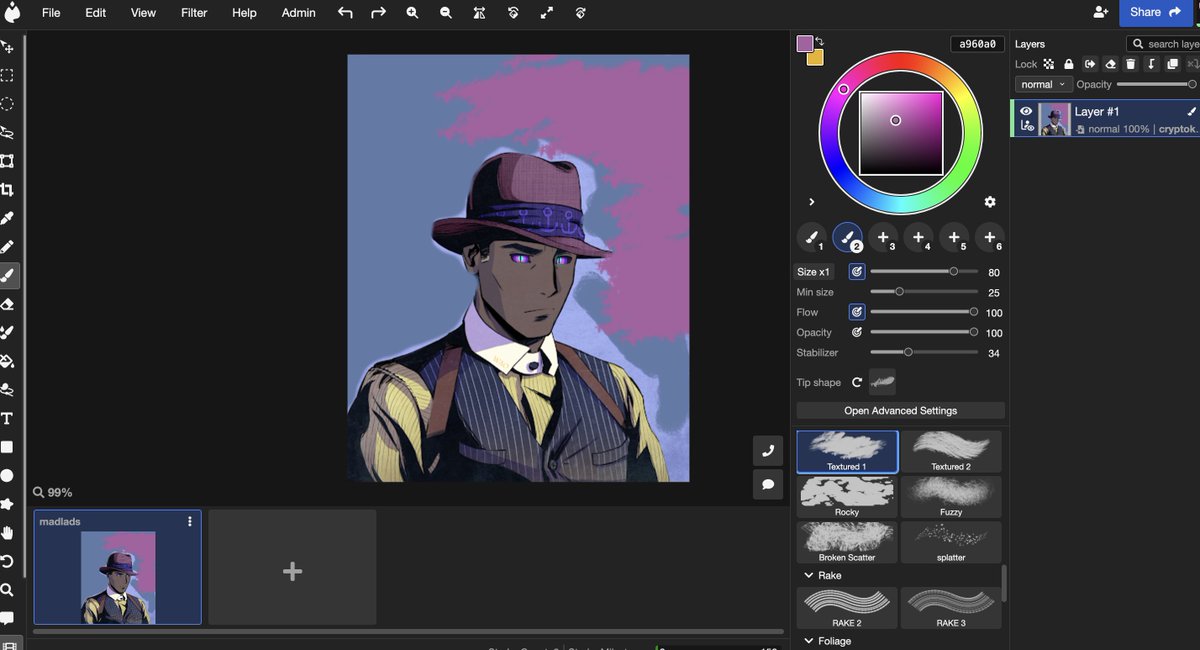Screen dimensions: 1200x650
Task: Open the normal blend mode dropdown
Action: point(1043,85)
